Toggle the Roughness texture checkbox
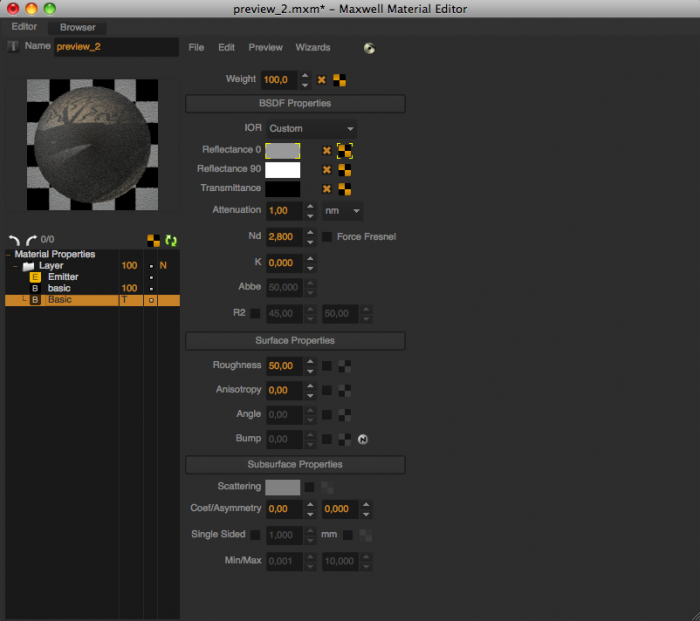 tap(327, 366)
